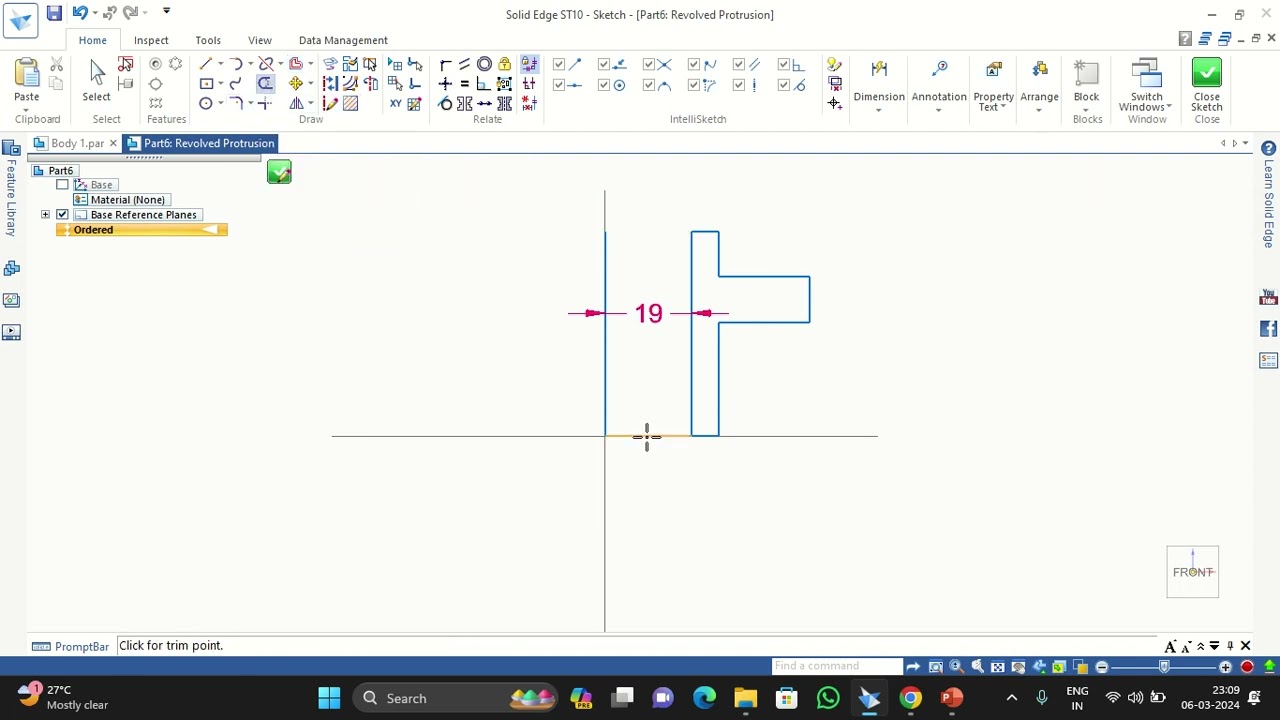Toggle IntelliSketch perpendicular checkbox

click(784, 64)
